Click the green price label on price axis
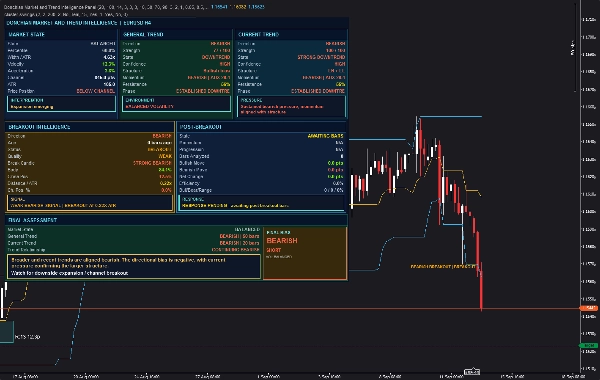 tap(589, 345)
